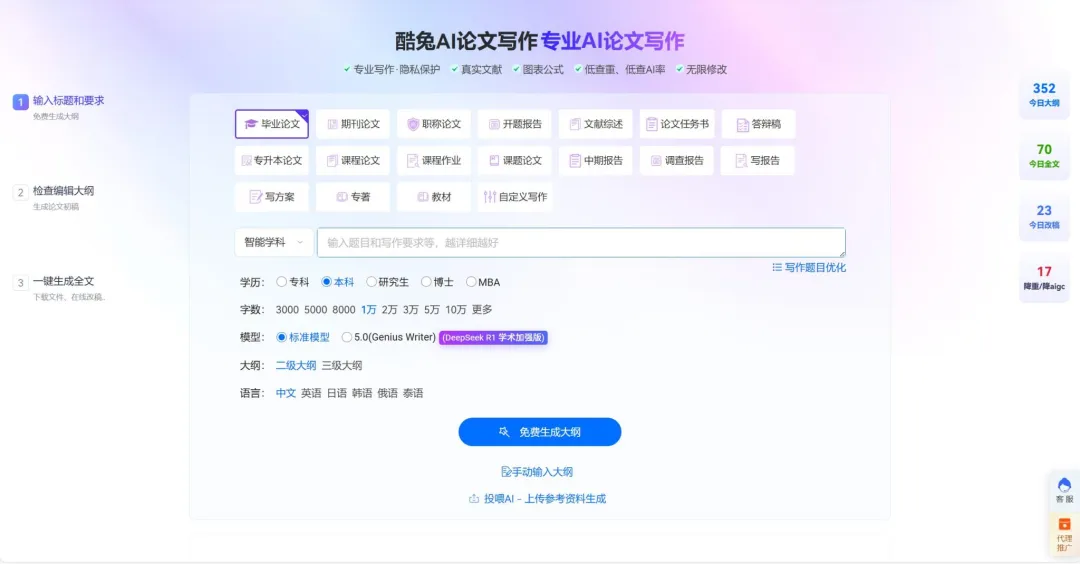Choose the 文献综述 icon option
This screenshot has height=564, width=1080.
(x=575, y=124)
